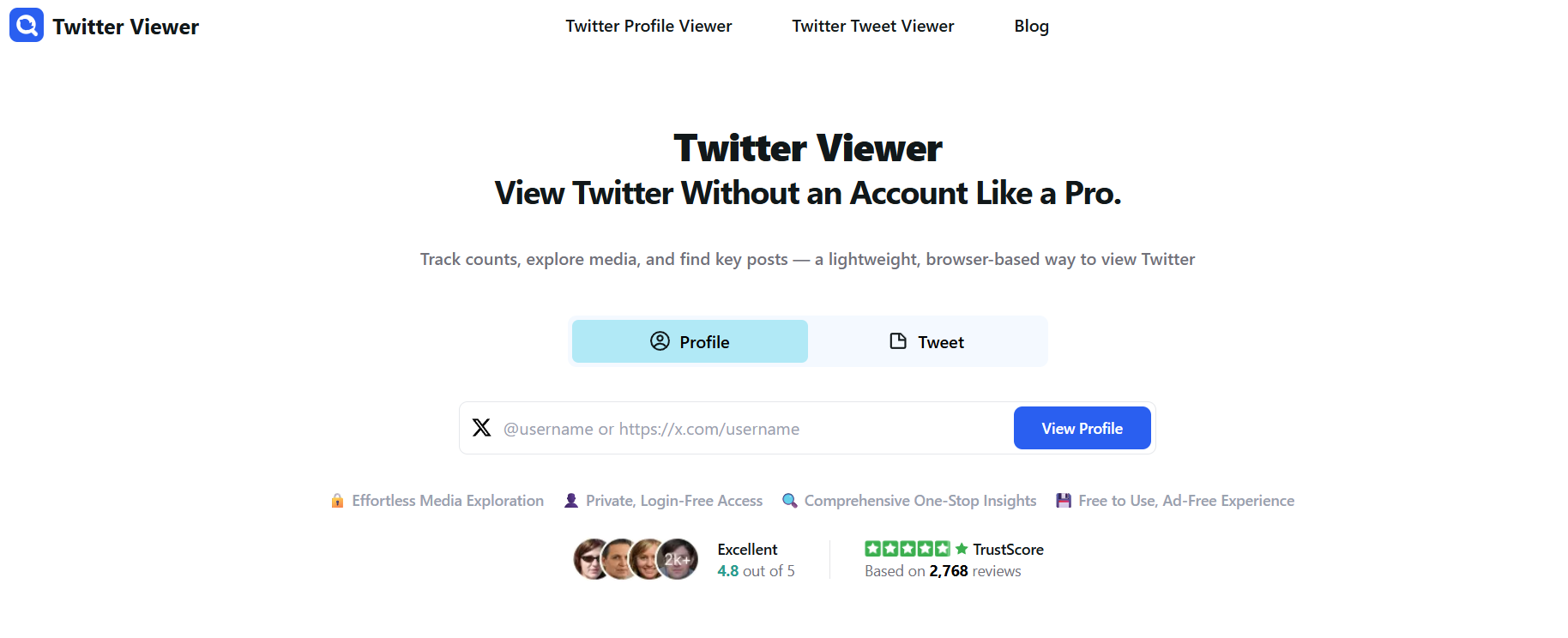Click the 2k+ reviewer avatar badge

point(678,559)
